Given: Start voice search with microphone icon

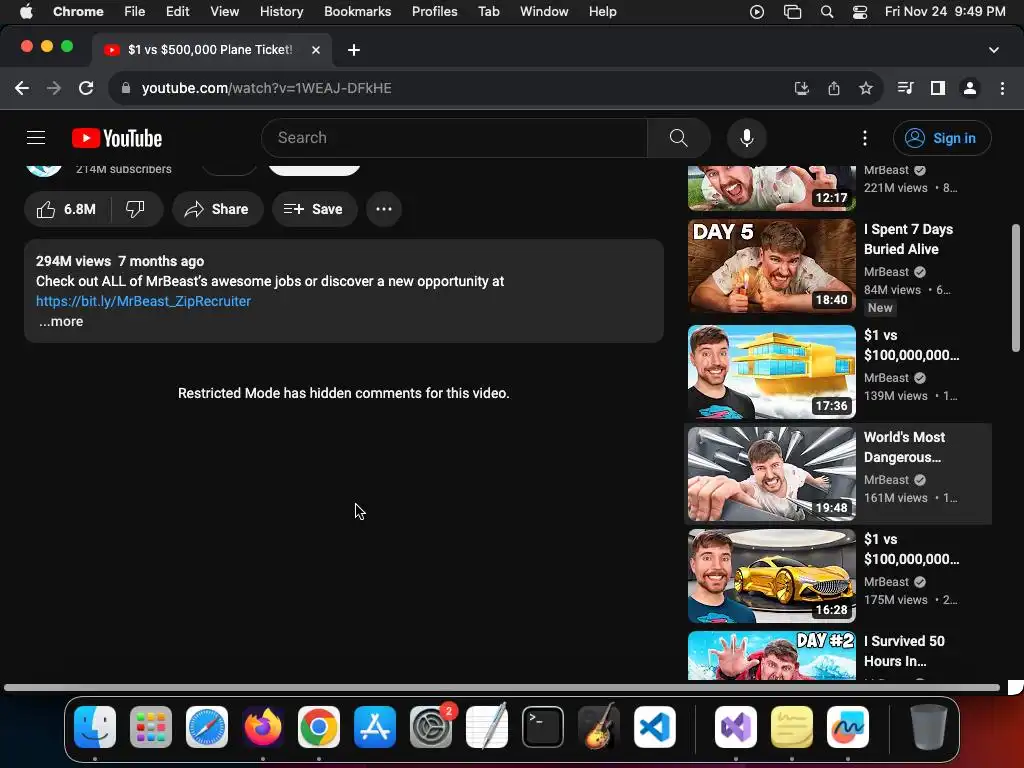Looking at the screenshot, I should (x=746, y=138).
